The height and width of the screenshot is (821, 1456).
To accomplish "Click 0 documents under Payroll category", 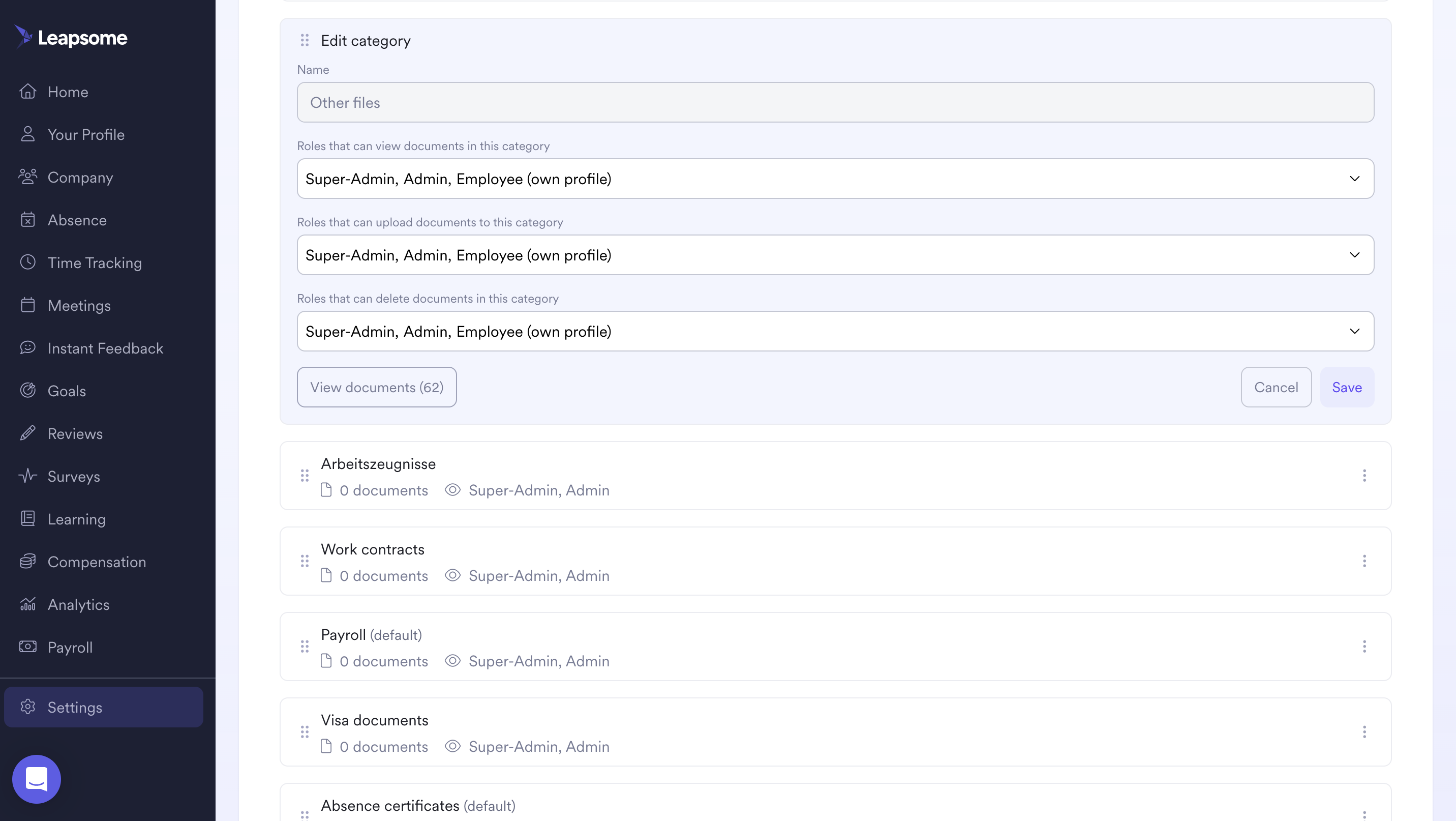I will (x=384, y=661).
